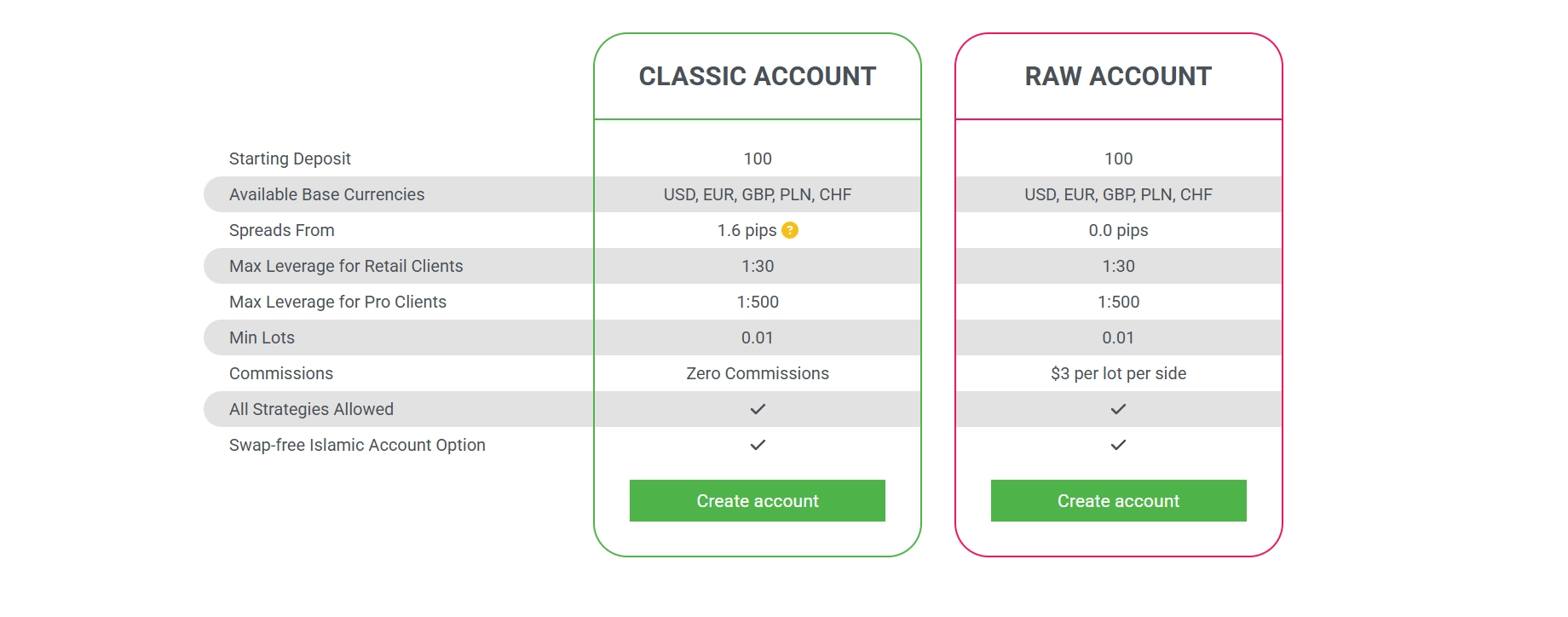Click the checkmark under Classic for All Strategies

tap(758, 409)
